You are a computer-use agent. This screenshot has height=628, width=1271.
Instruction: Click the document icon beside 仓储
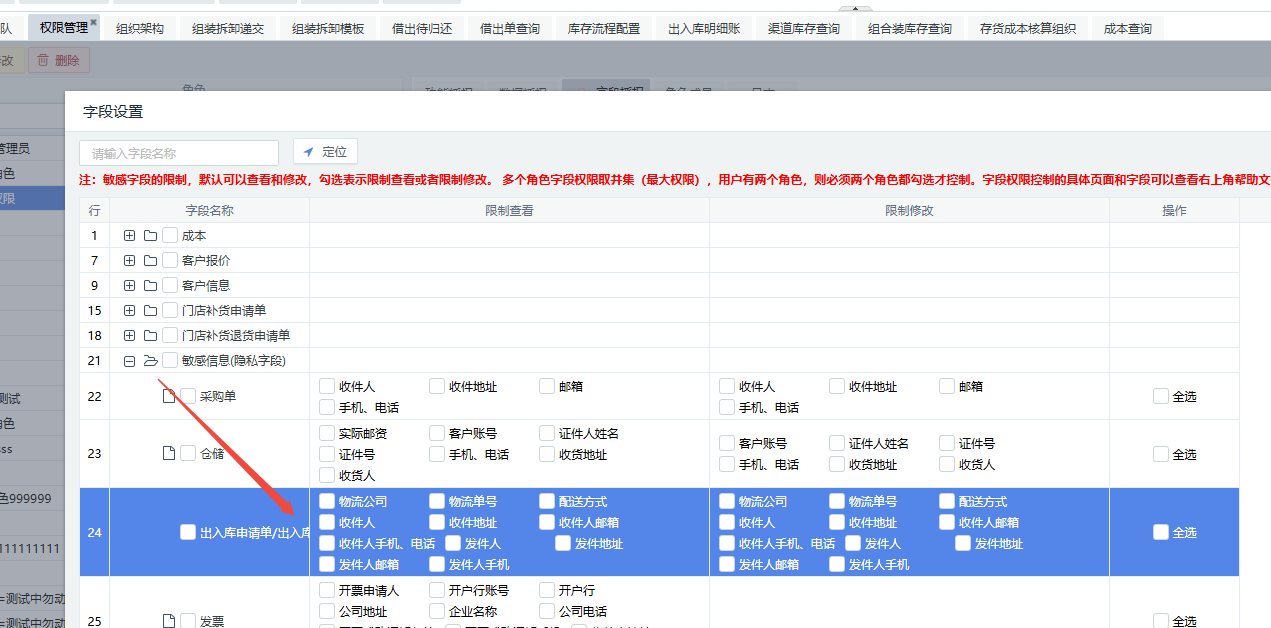[x=169, y=454]
